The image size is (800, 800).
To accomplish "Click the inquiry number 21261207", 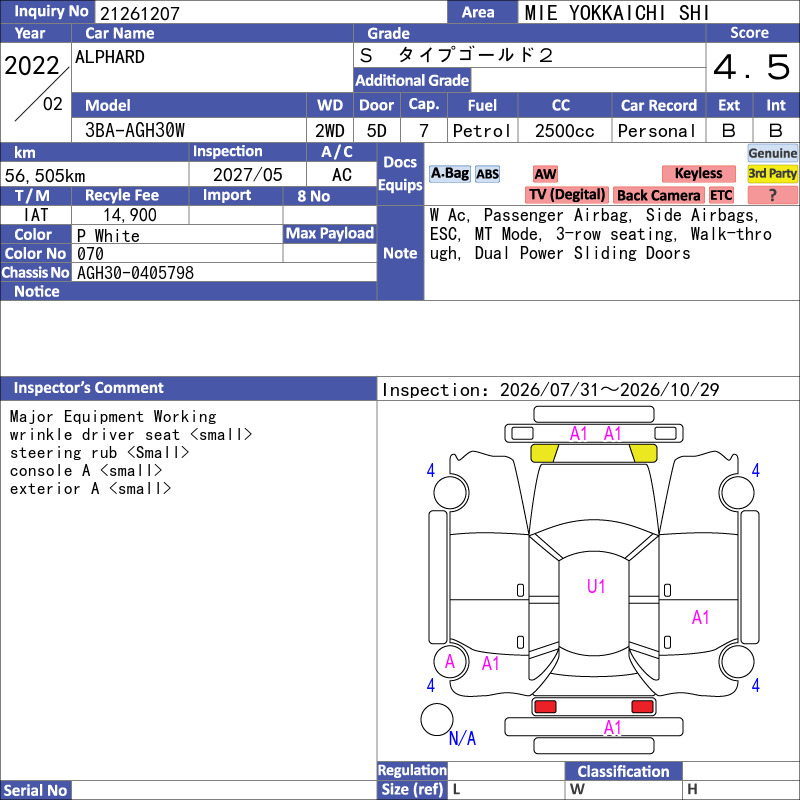I will point(140,13).
